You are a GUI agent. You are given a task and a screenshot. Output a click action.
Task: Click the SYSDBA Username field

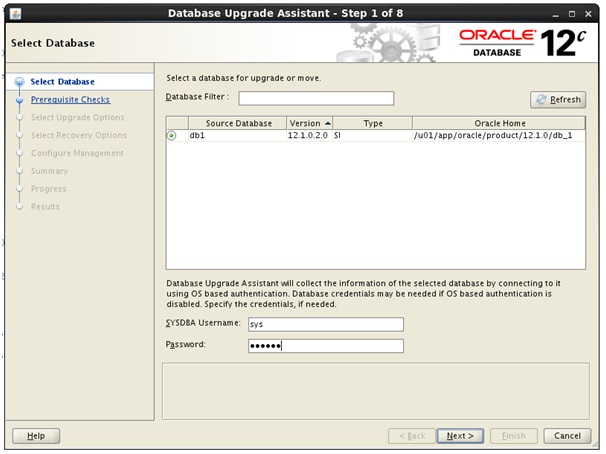point(325,324)
